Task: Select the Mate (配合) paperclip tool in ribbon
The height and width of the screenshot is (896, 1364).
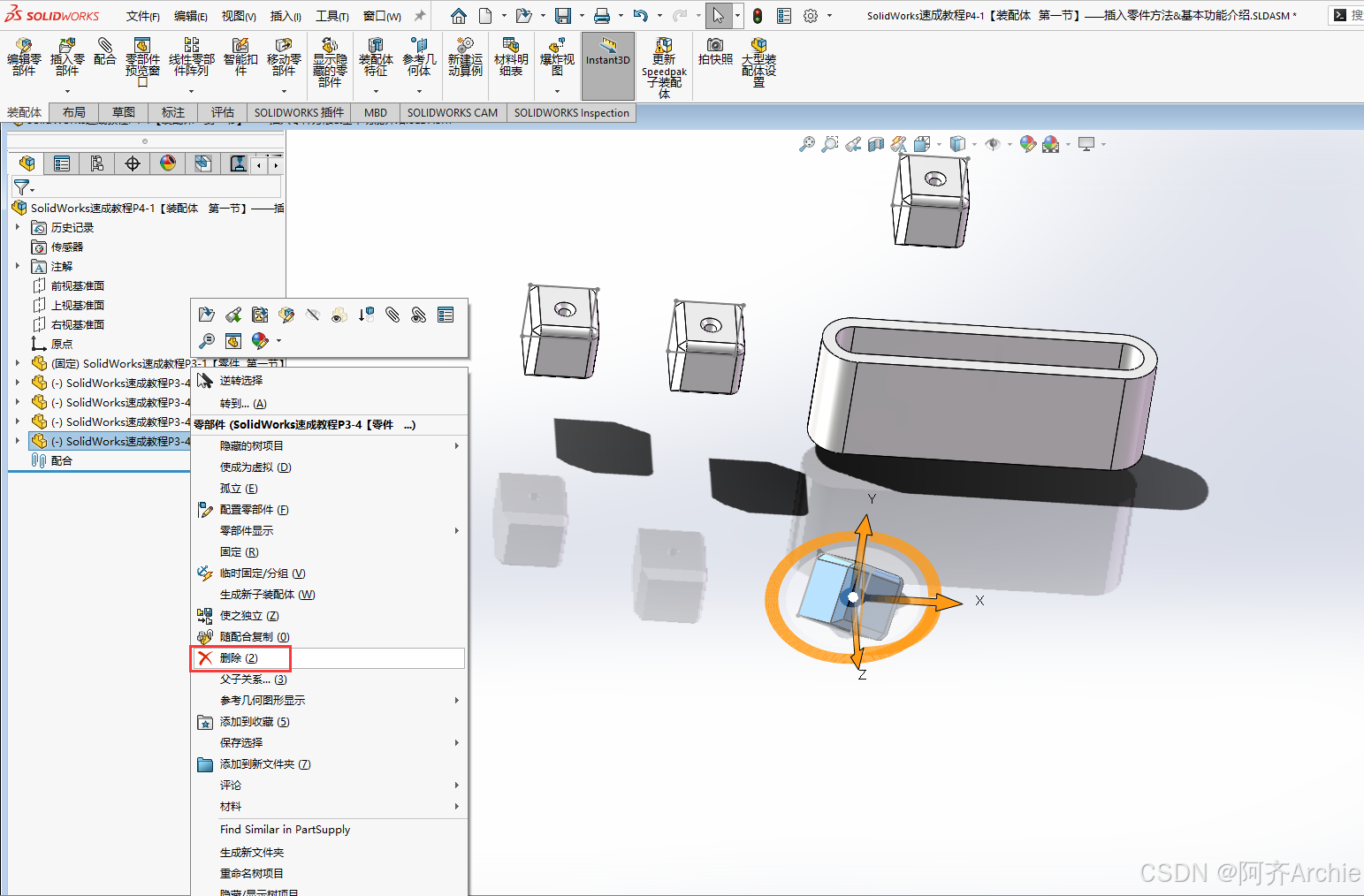Action: click(104, 51)
